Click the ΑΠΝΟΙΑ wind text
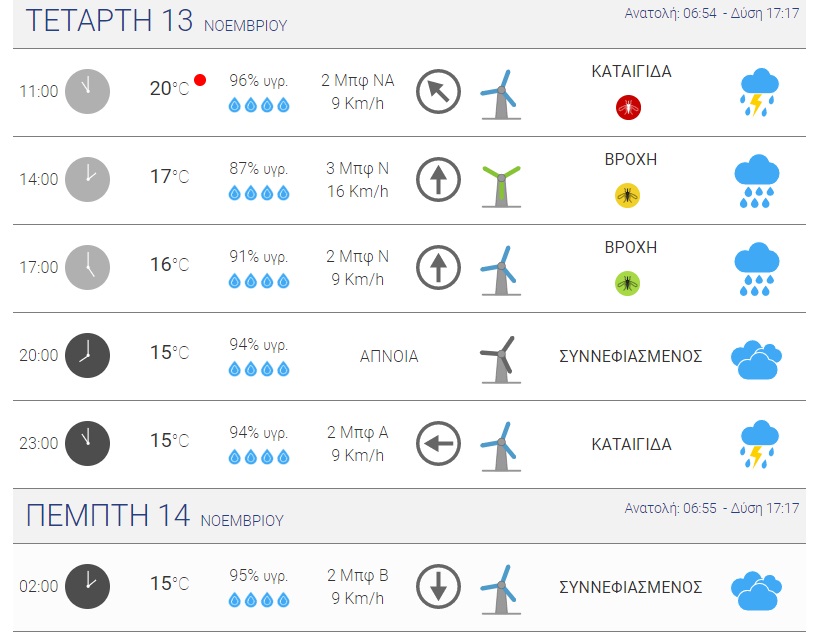827x633 pixels. [389, 356]
